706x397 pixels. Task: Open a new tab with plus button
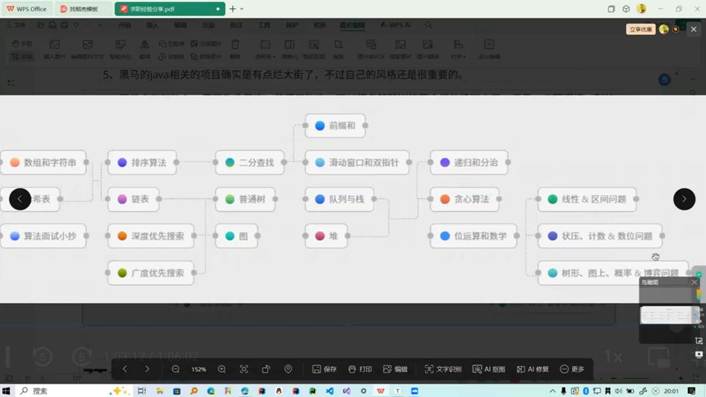232,9
